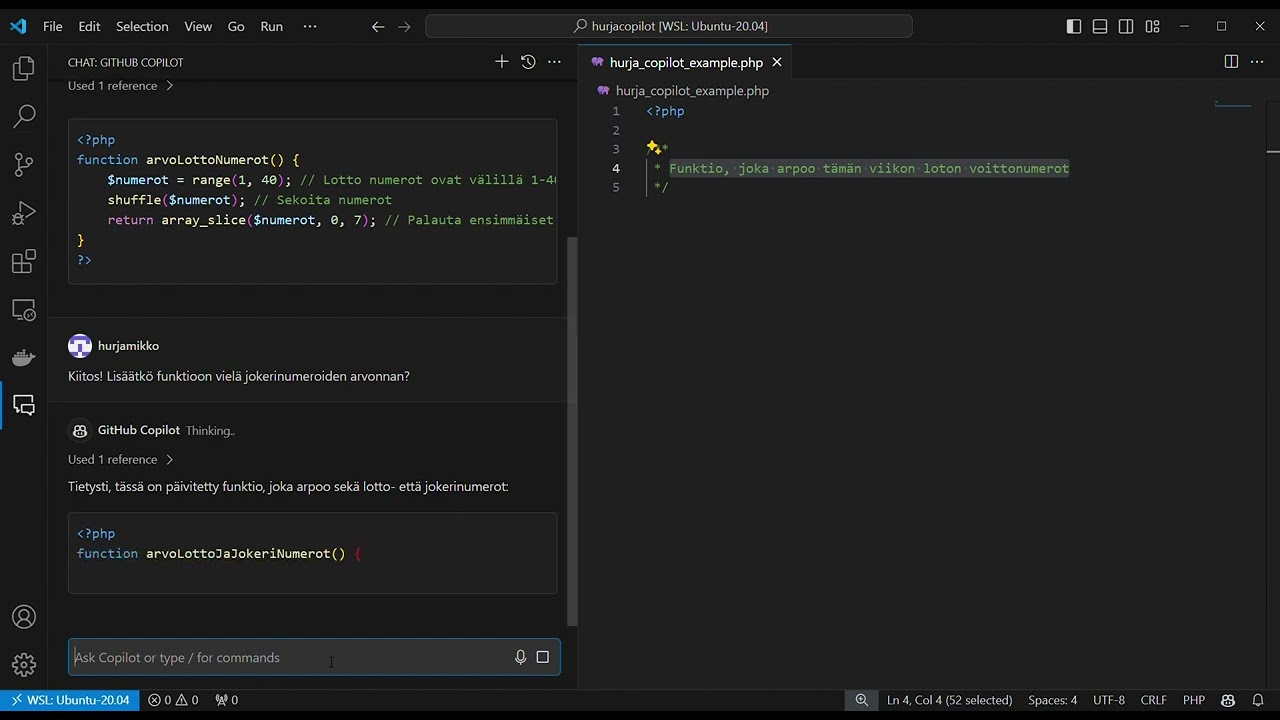Expand first Used 1 reference
The width and height of the screenshot is (1280, 720).
coord(121,86)
